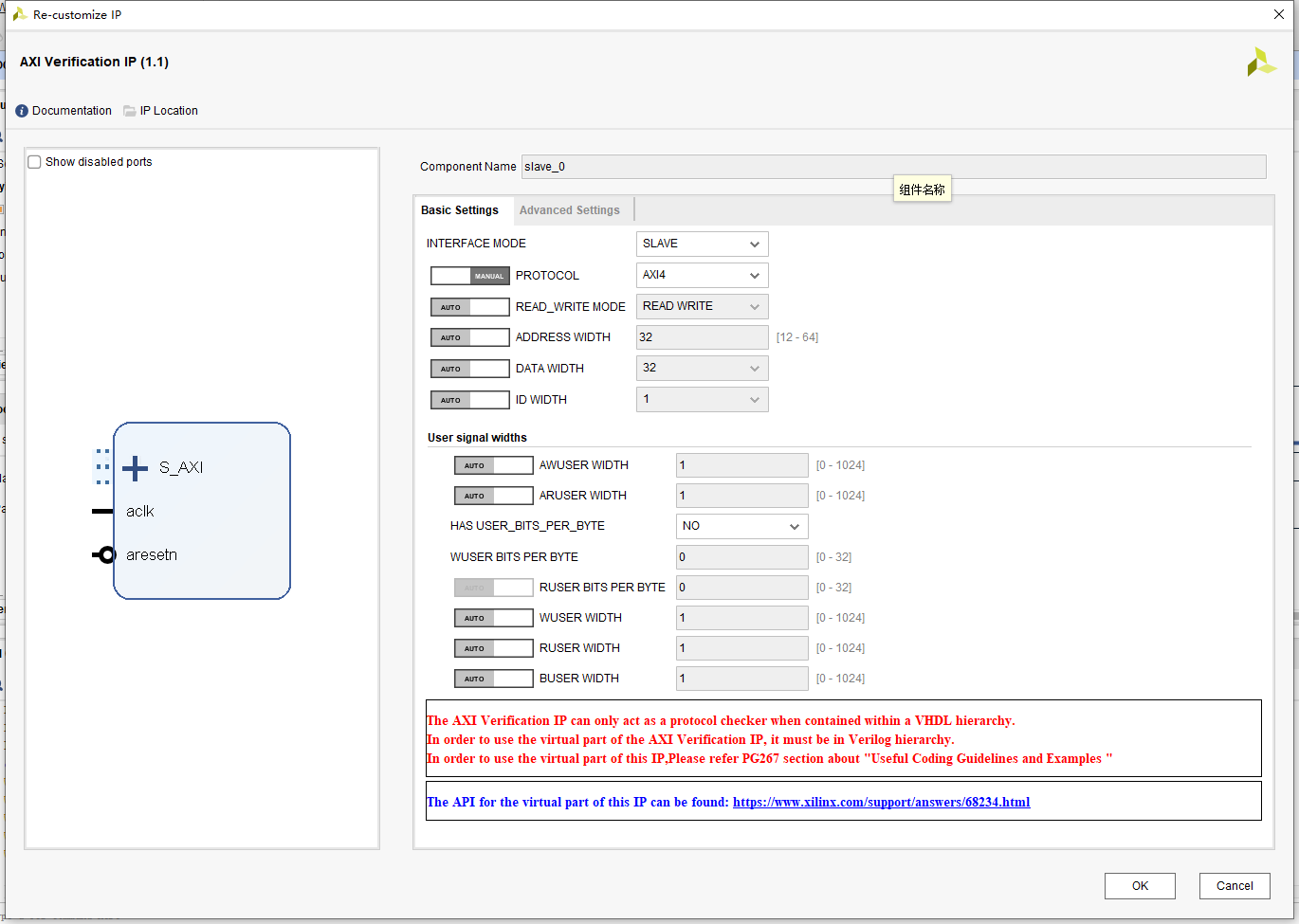The image size is (1299, 924).
Task: Select the aclk port on the block diagram
Action: (140, 511)
